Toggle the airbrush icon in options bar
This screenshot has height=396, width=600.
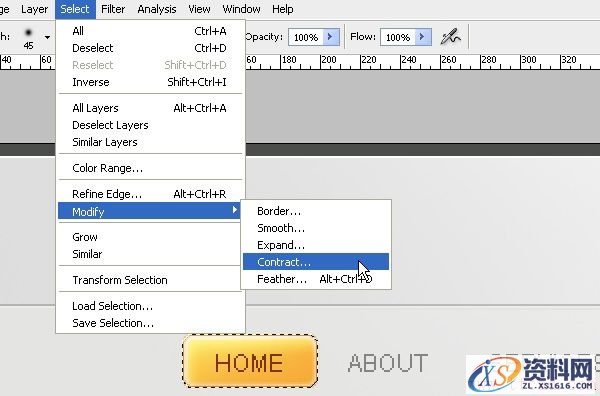click(x=450, y=37)
